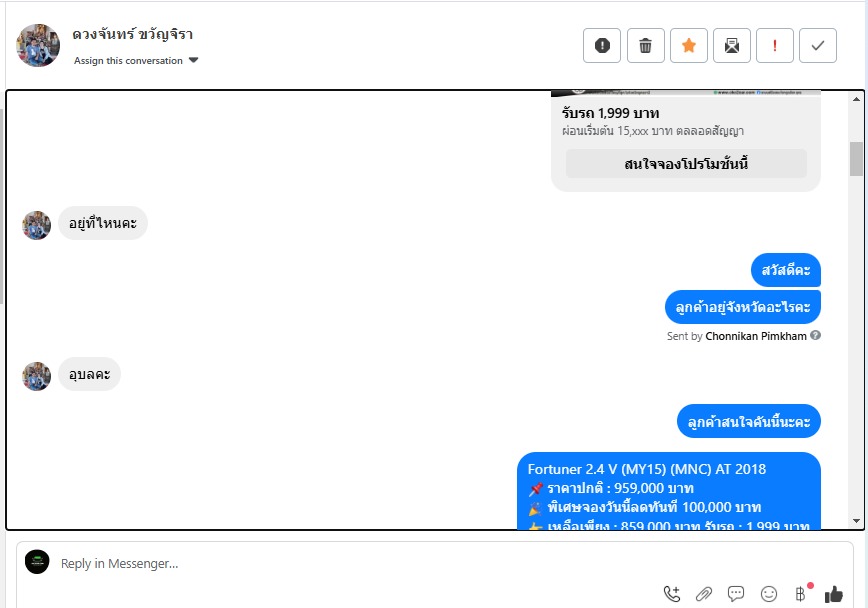The image size is (868, 608).
Task: Delete conversation using trash can icon
Action: 645,45
